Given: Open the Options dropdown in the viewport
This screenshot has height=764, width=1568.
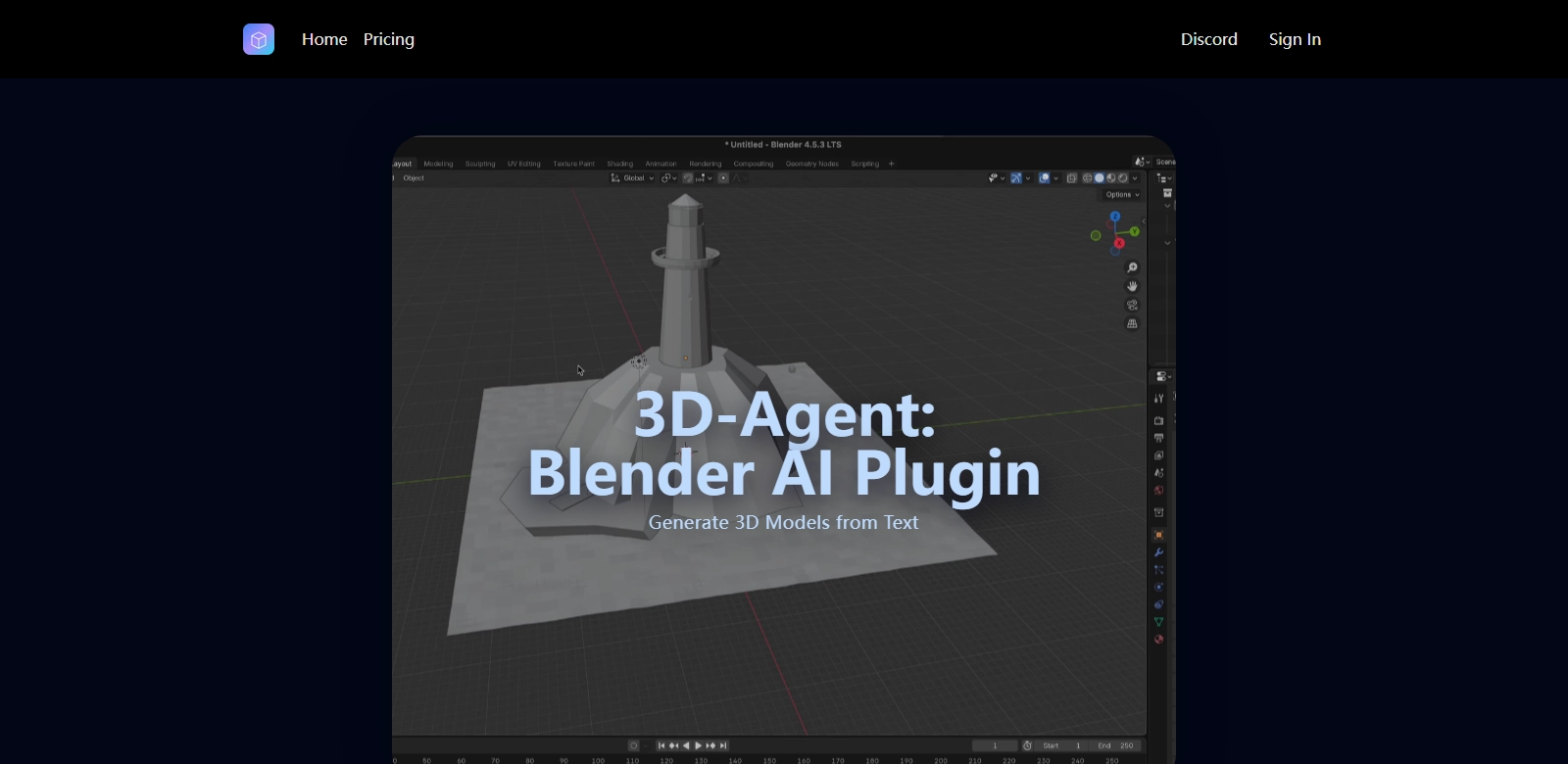Looking at the screenshot, I should 1122,195.
